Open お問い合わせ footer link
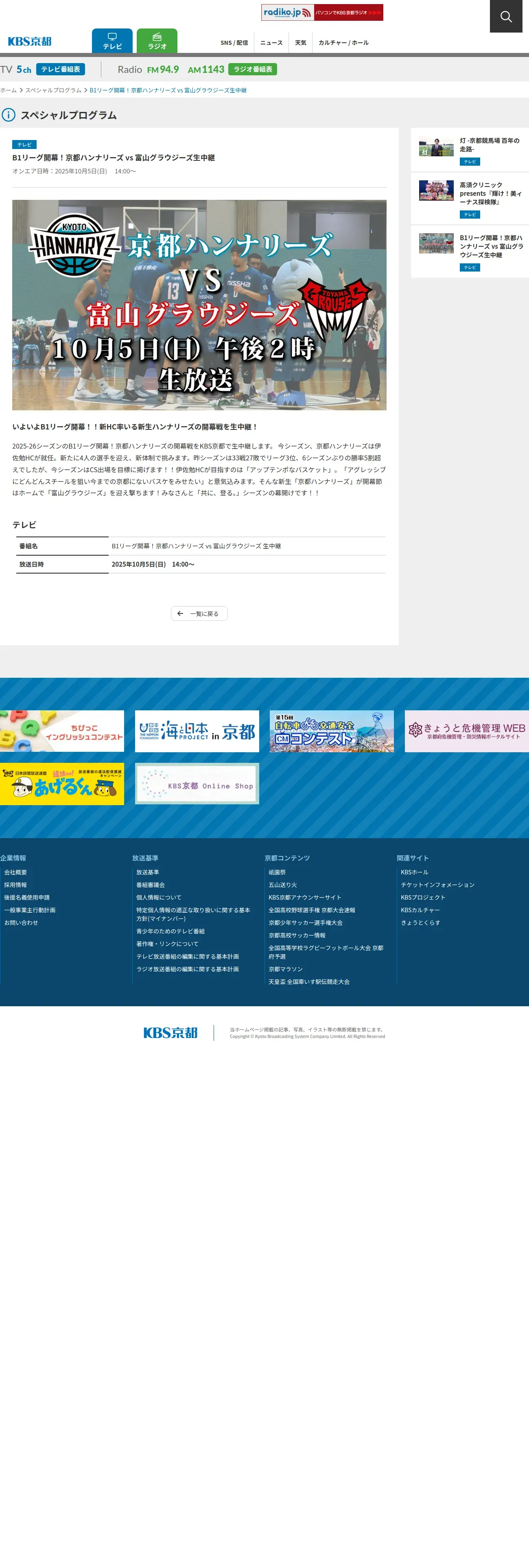This screenshot has width=529, height=1568. pos(21,923)
